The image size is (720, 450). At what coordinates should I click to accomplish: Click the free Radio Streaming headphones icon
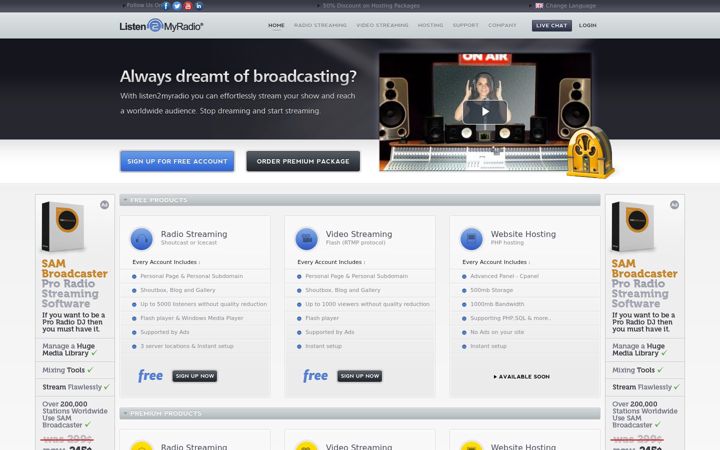pos(141,239)
